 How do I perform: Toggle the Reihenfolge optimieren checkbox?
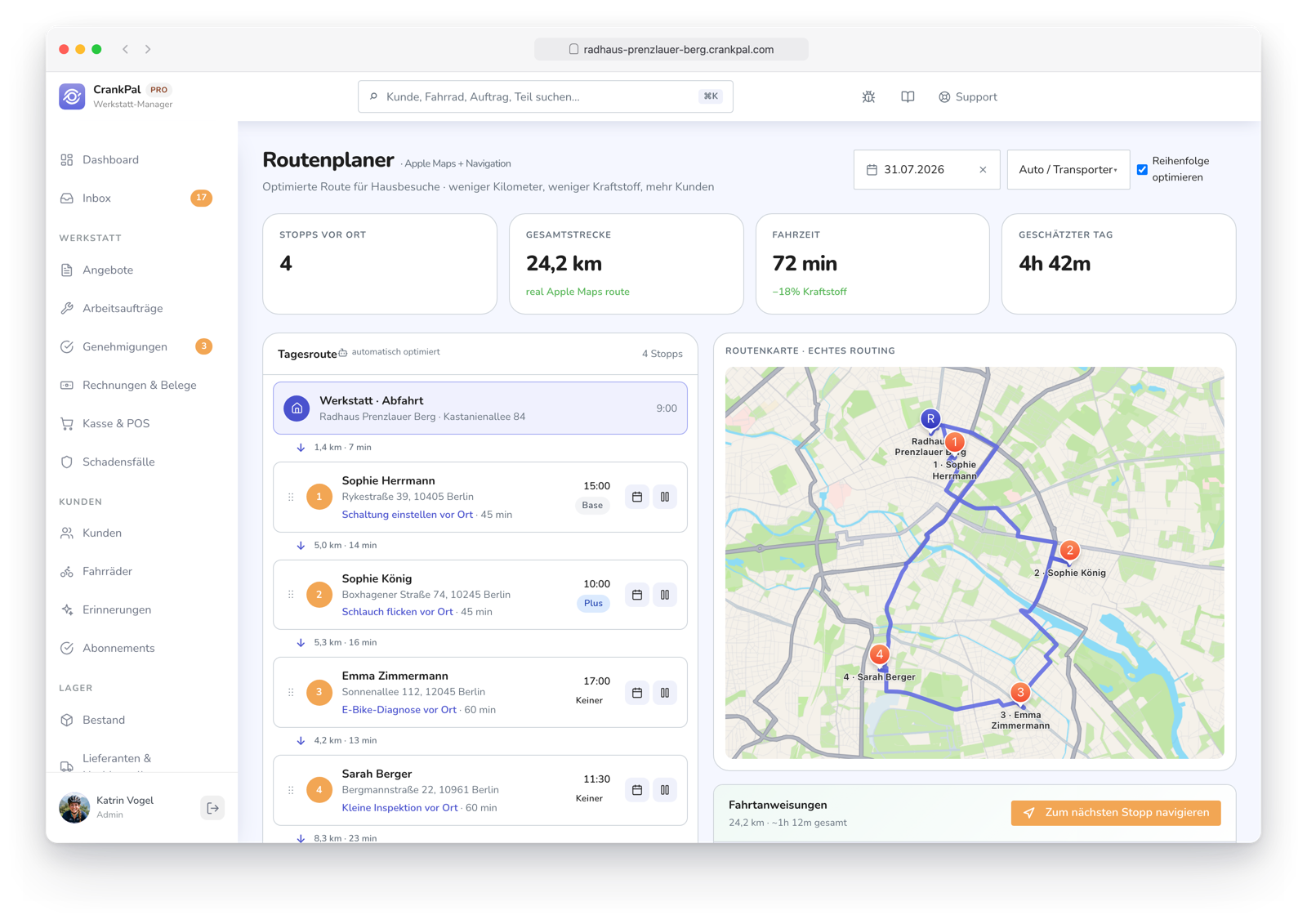click(1142, 170)
